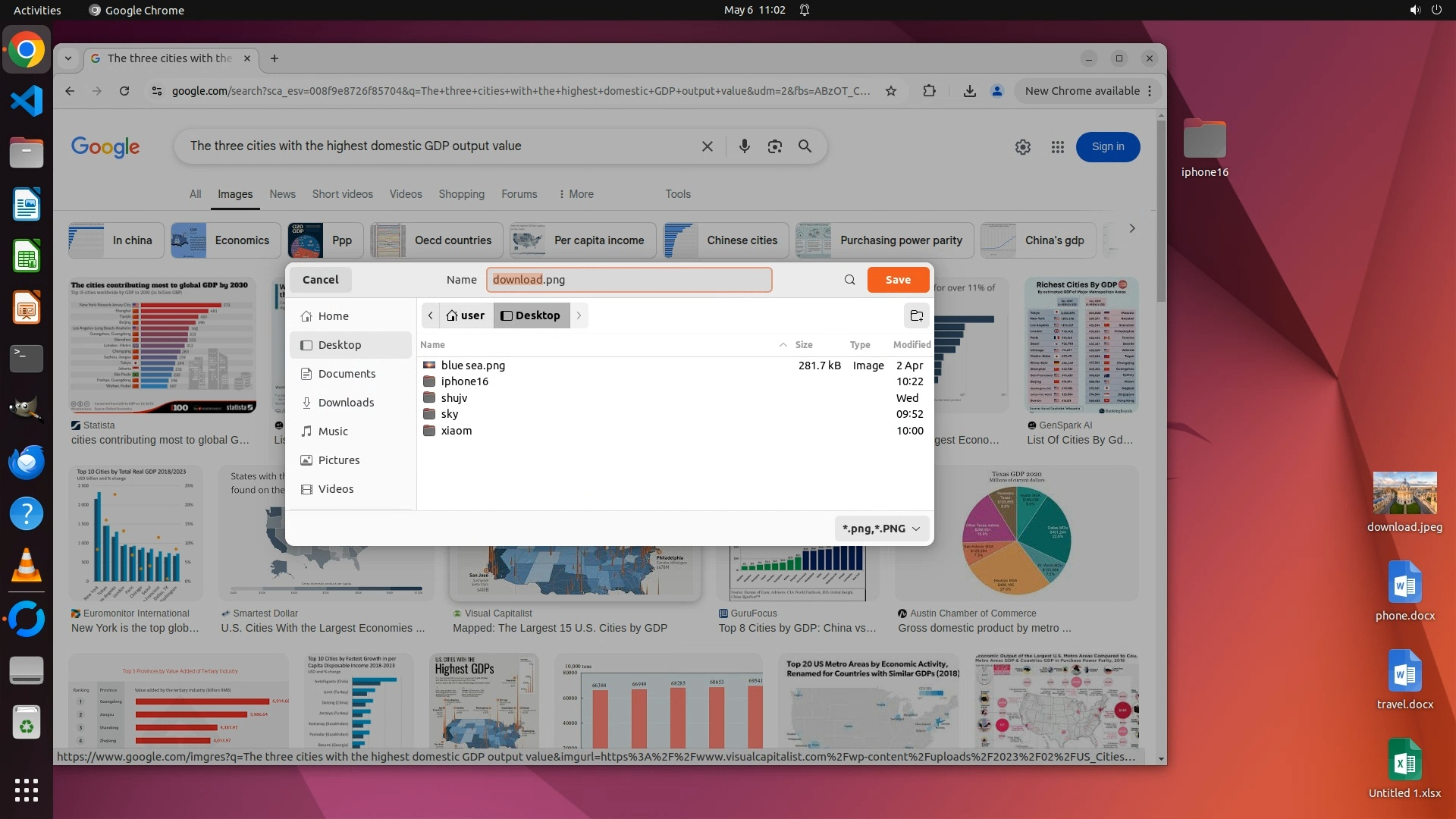Click the Name column sort arrow

pos(783,345)
